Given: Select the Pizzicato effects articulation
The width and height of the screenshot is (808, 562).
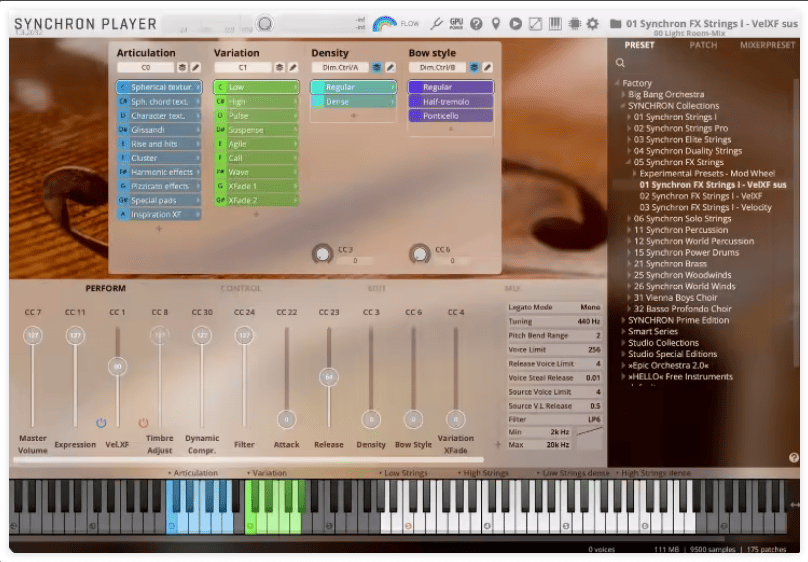Looking at the screenshot, I should (x=159, y=186).
